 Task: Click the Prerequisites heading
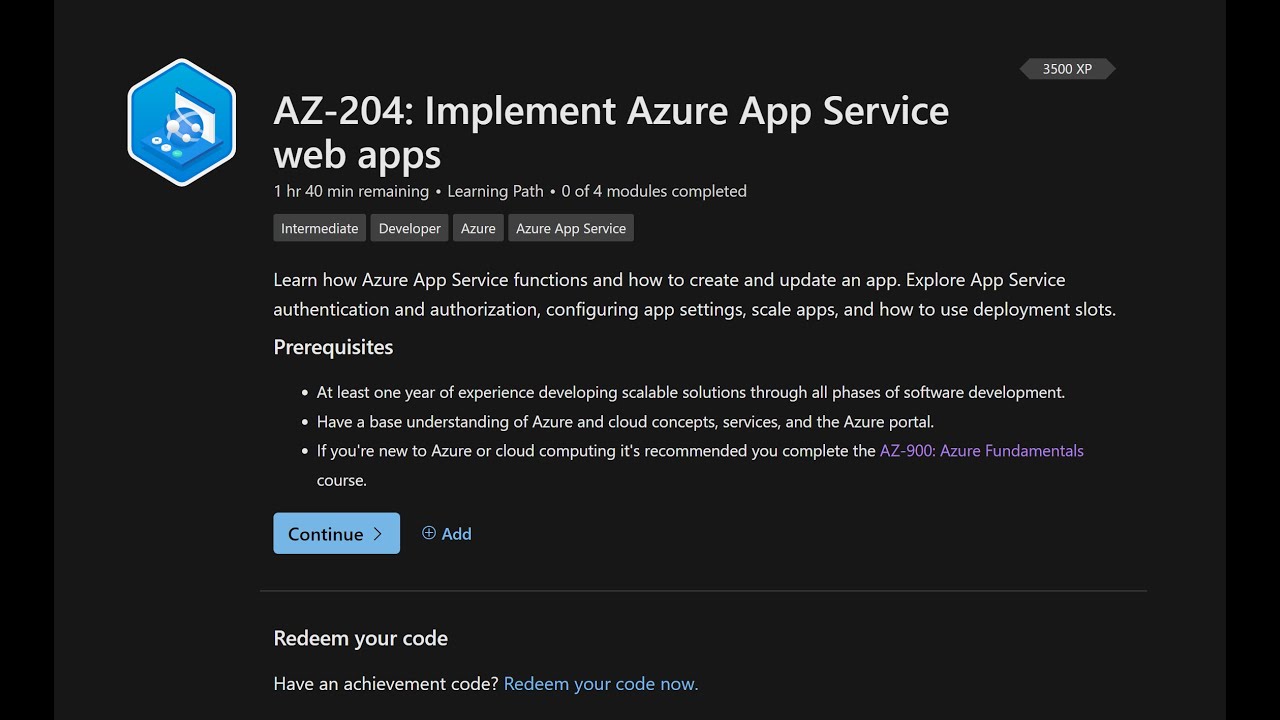(333, 347)
